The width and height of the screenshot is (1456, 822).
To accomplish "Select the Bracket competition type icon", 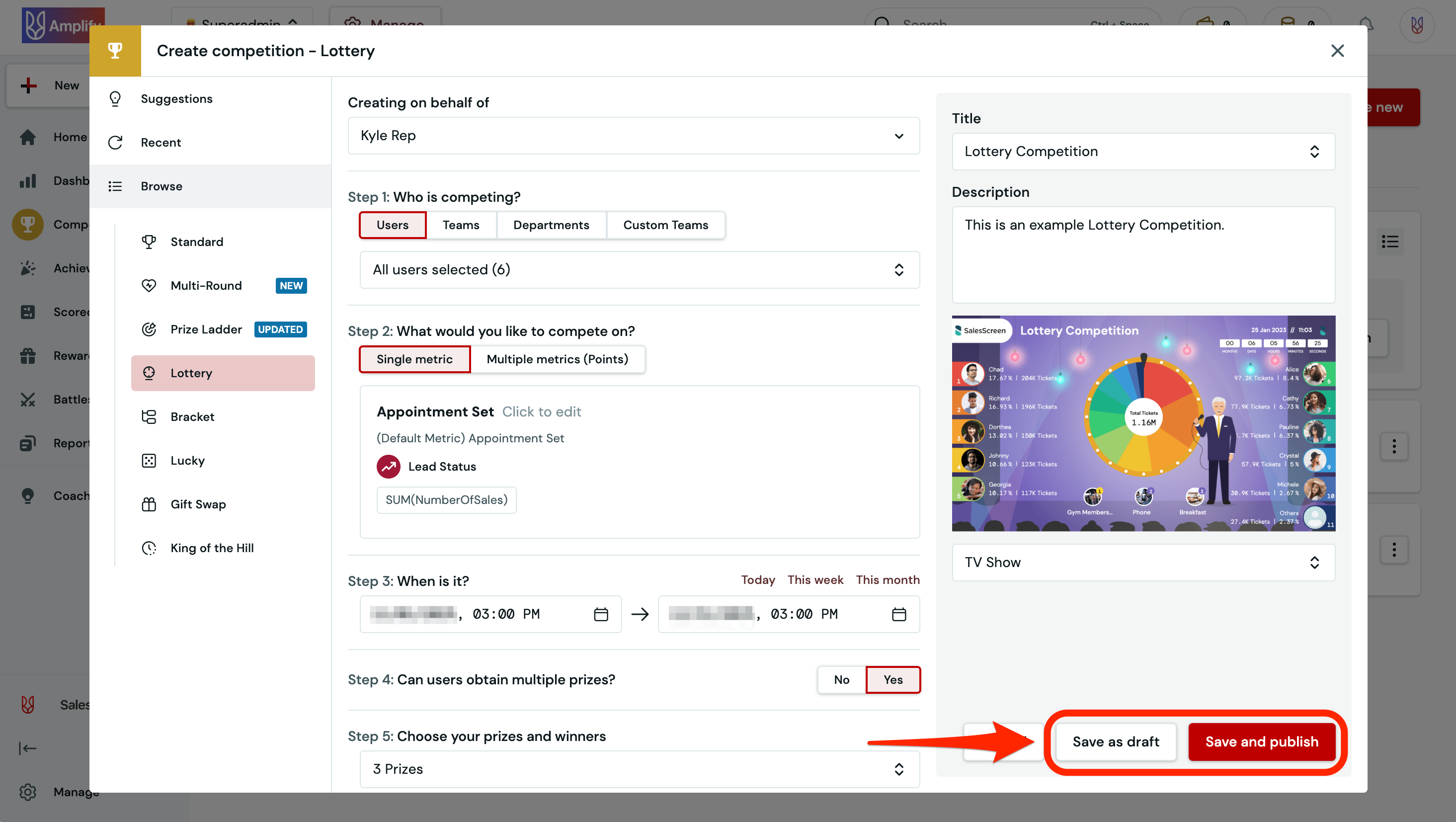I will [x=149, y=416].
